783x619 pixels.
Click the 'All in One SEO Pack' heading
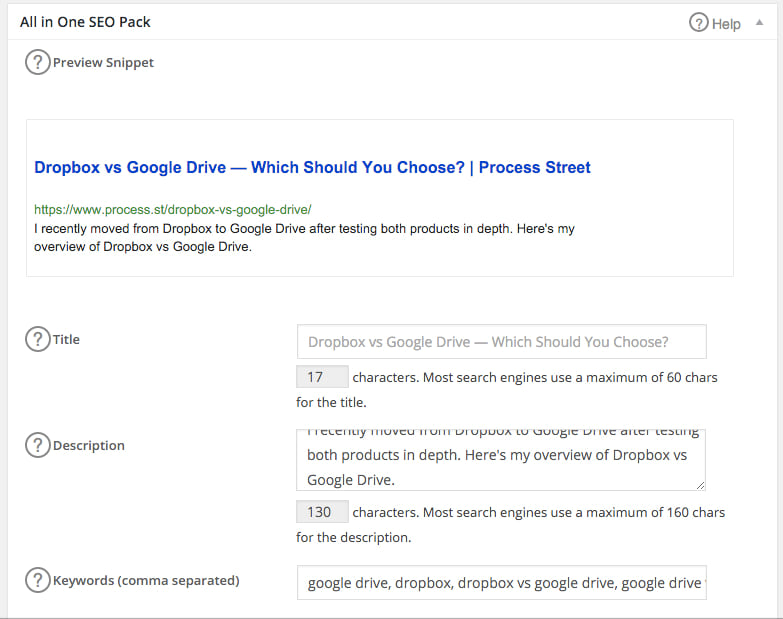tap(85, 22)
